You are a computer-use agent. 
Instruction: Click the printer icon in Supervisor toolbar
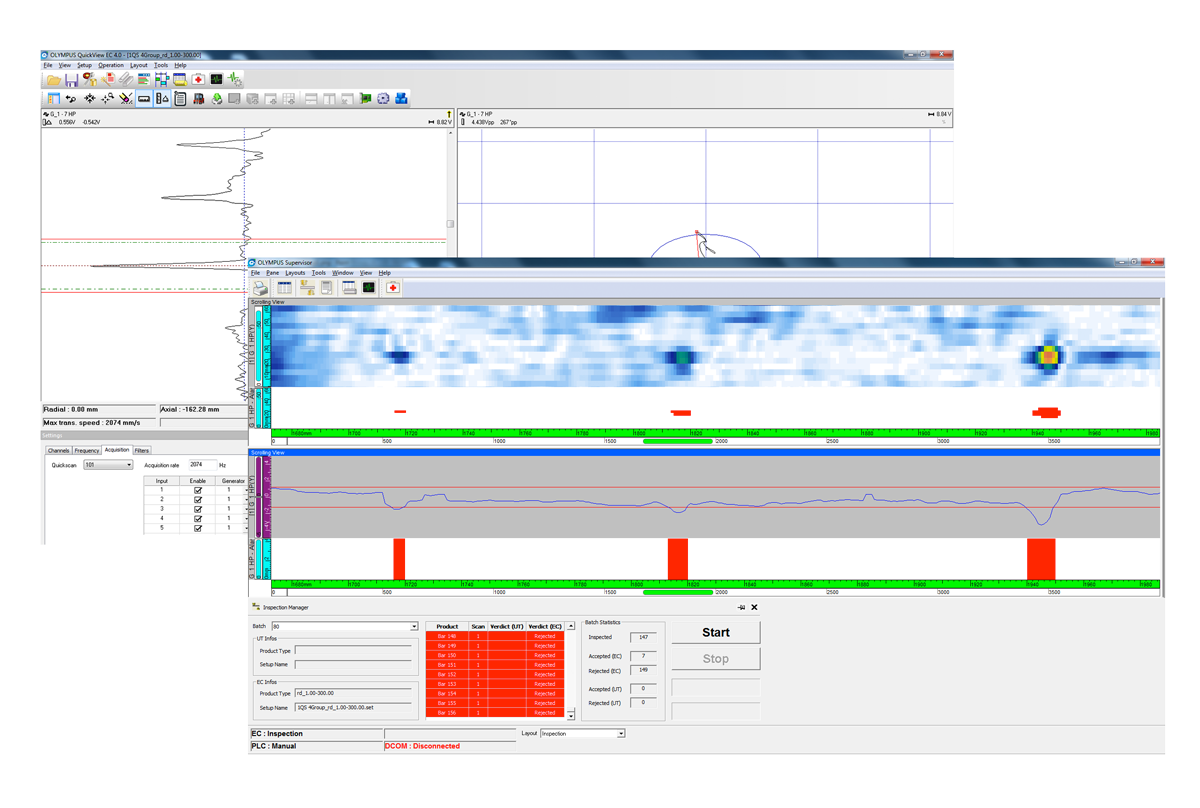[261, 288]
